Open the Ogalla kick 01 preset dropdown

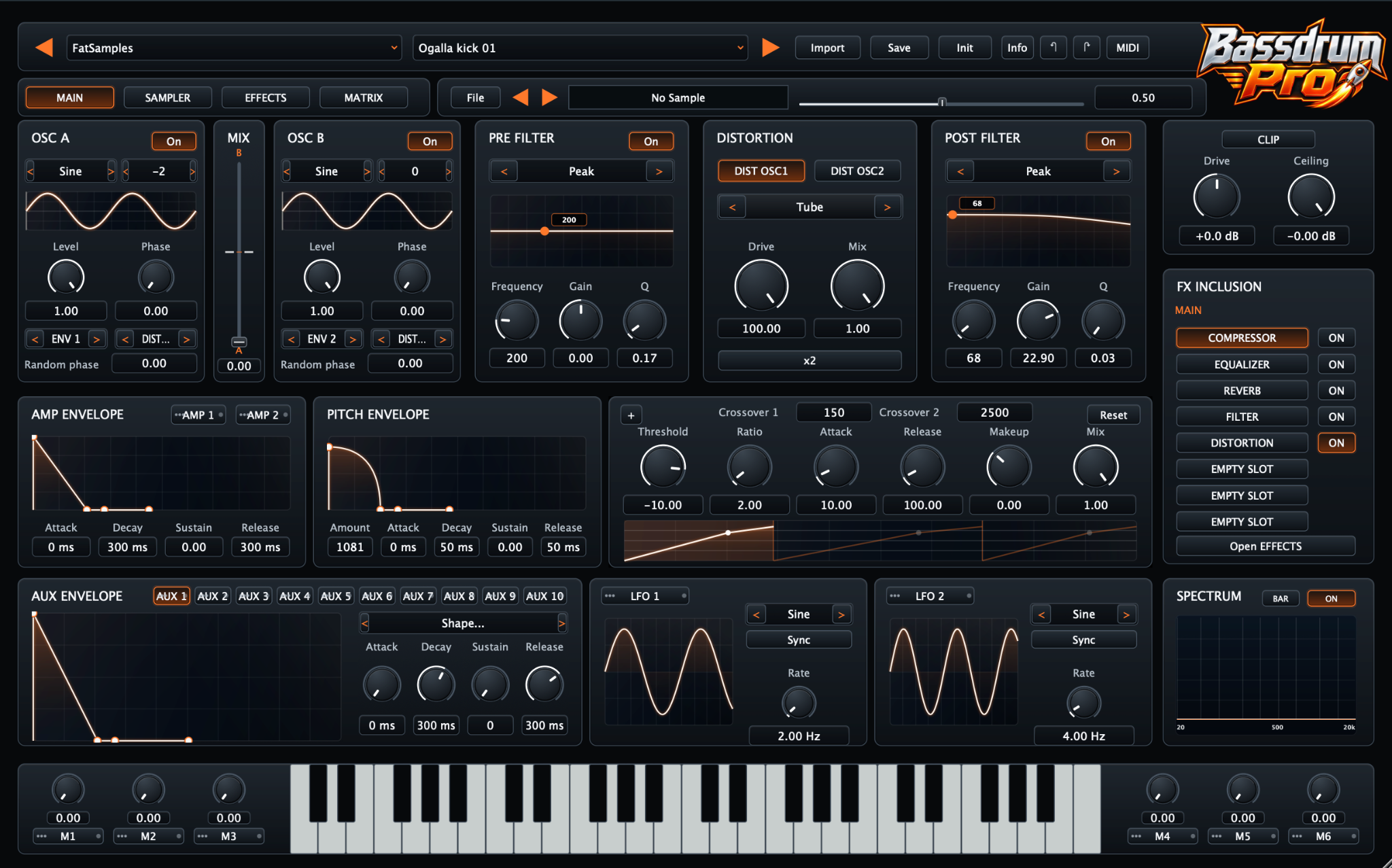580,48
